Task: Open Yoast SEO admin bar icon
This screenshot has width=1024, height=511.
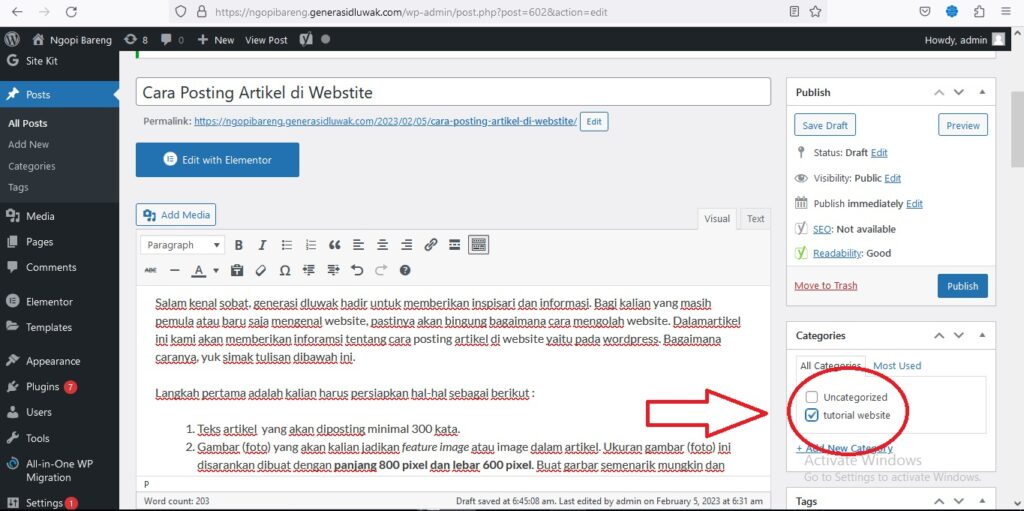Action: point(306,40)
